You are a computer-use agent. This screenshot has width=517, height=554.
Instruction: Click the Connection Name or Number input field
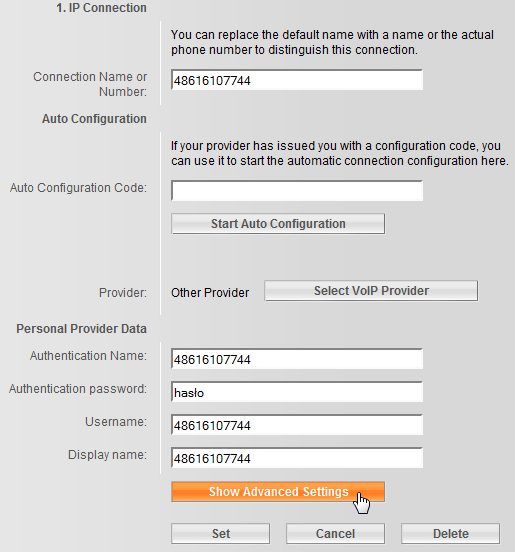pos(297,80)
